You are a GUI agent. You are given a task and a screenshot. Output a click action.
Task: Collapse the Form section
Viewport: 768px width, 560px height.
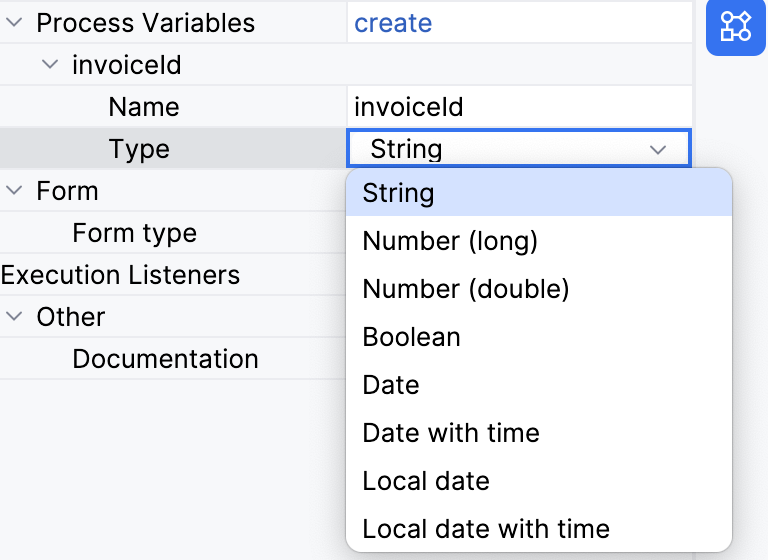13,191
